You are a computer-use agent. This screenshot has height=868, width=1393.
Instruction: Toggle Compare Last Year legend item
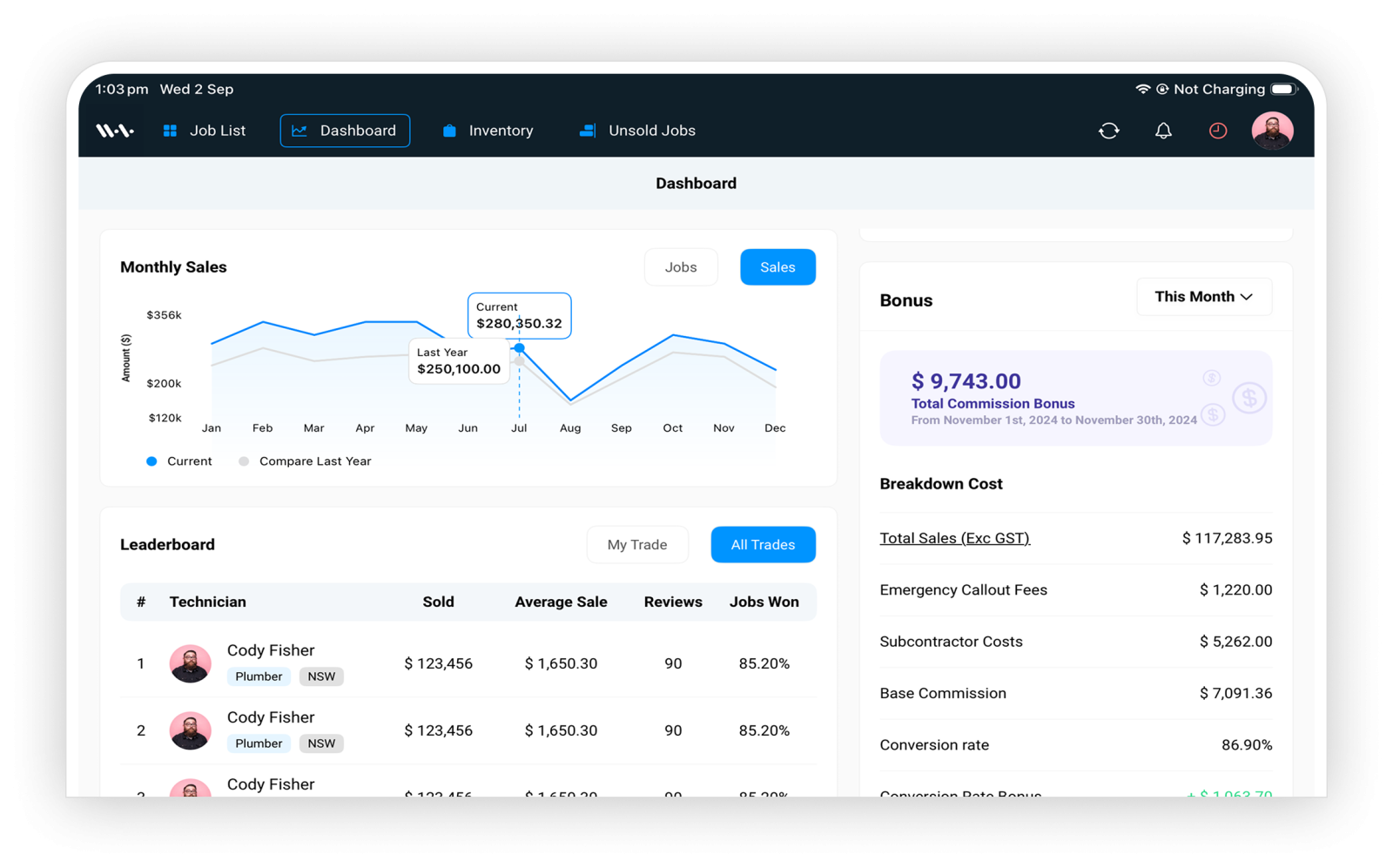click(305, 461)
